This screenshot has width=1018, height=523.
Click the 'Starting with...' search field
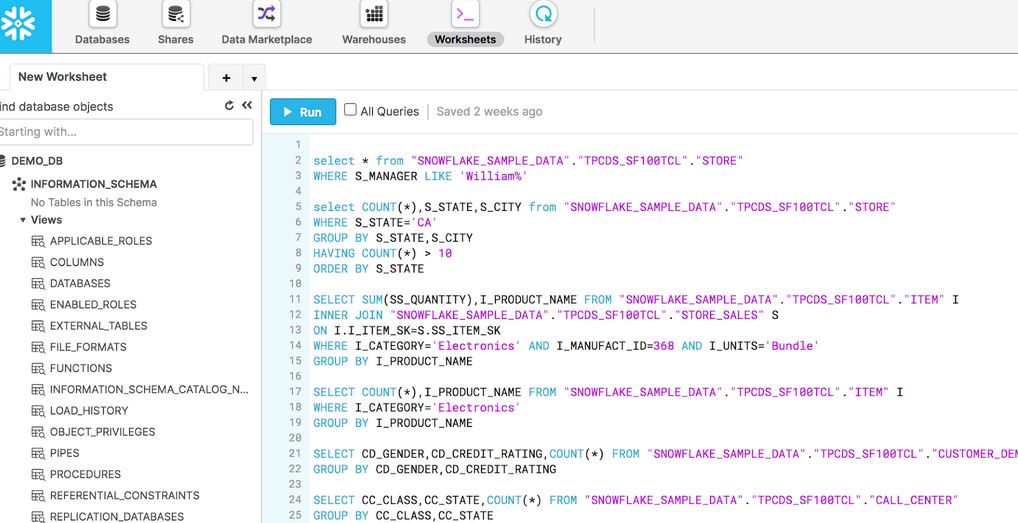click(x=125, y=132)
